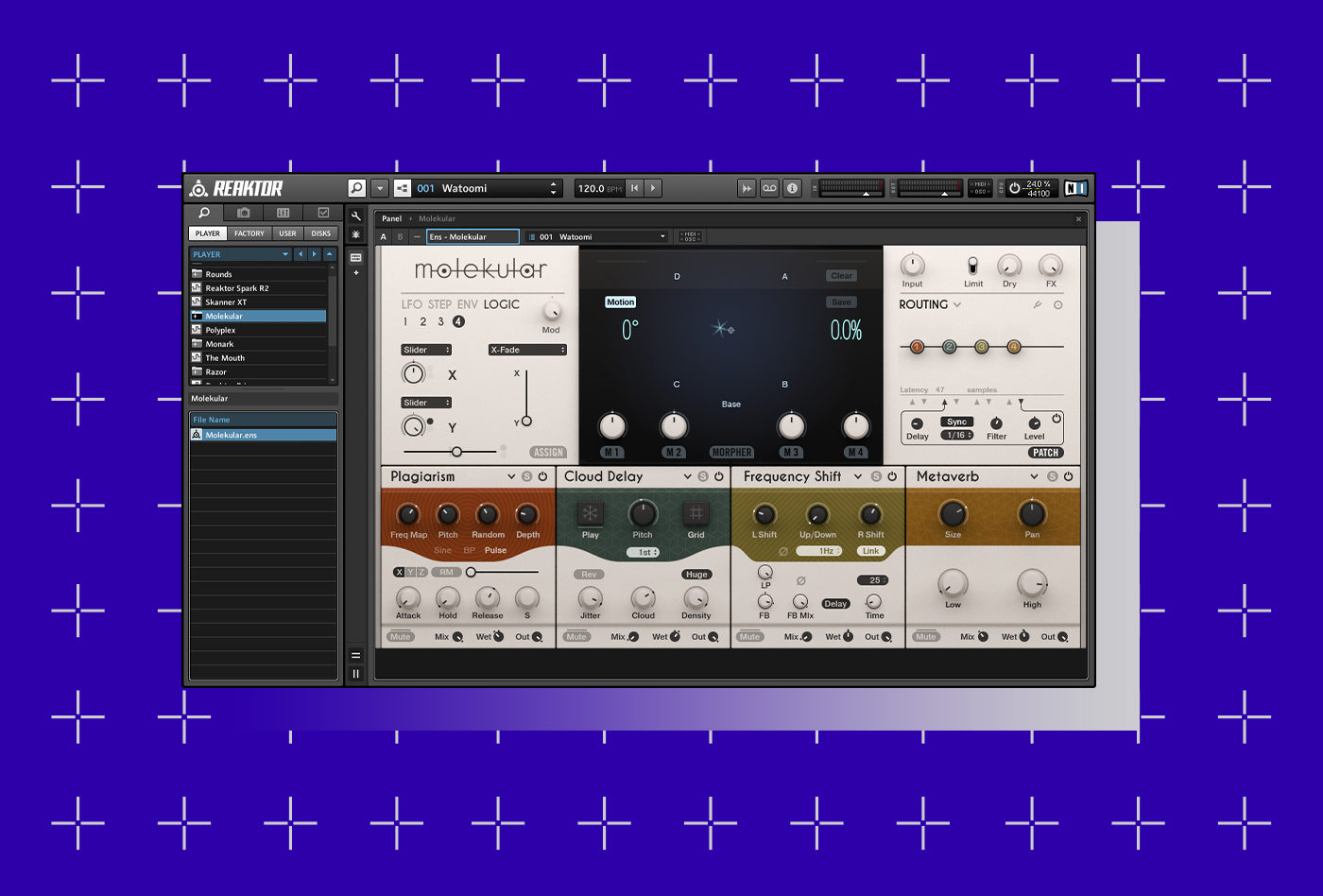
Task: Expand the ROUTING chevron menu
Action: tap(957, 305)
